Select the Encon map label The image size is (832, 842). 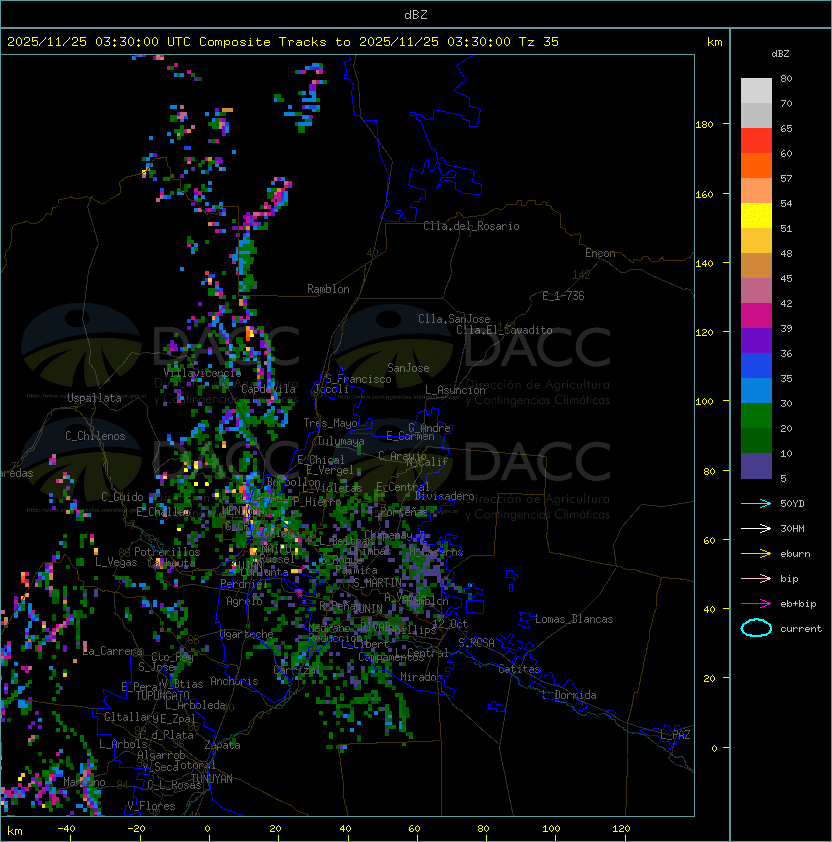click(600, 253)
